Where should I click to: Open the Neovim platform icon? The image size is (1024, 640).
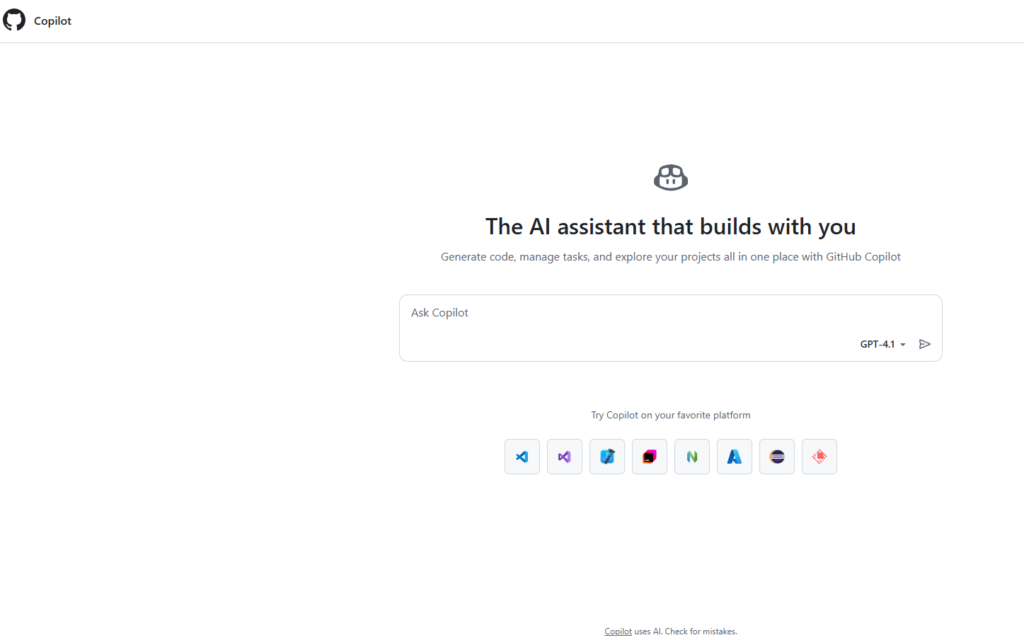[x=692, y=456]
